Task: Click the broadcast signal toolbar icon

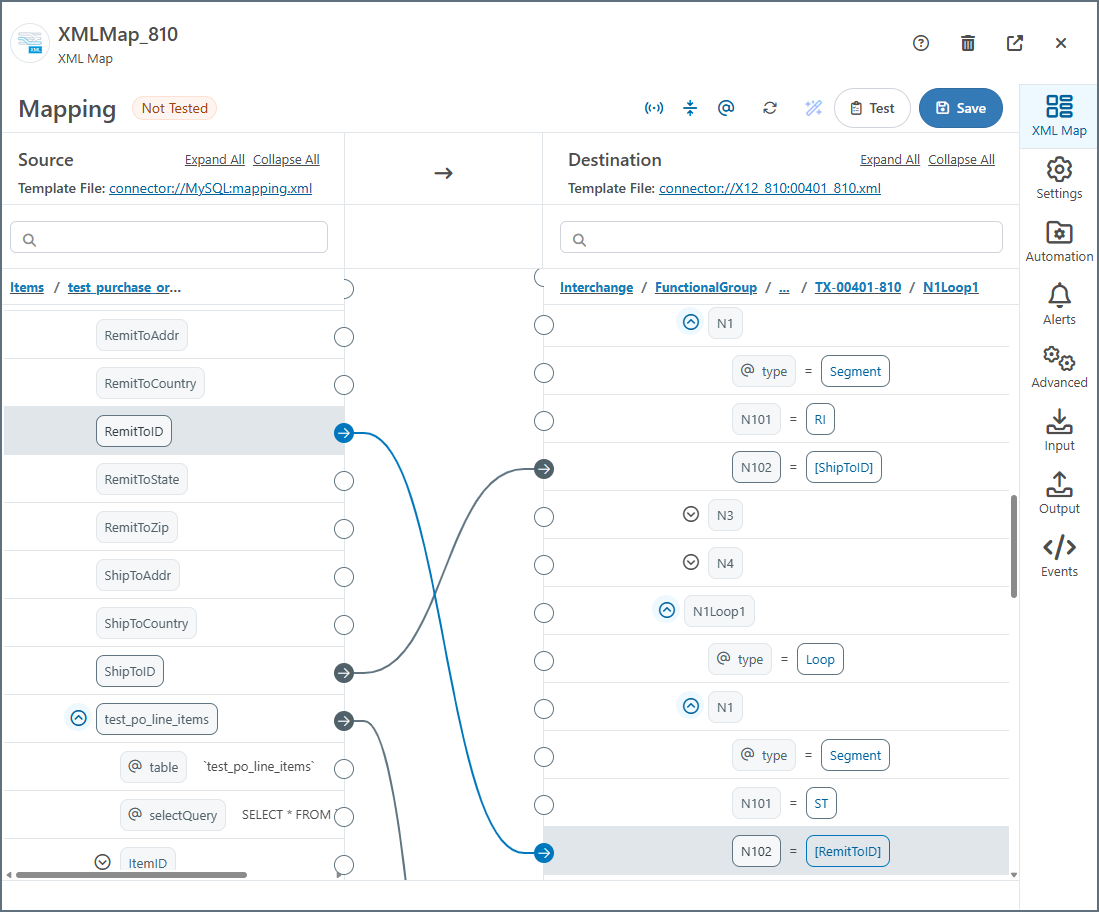Action: point(654,108)
